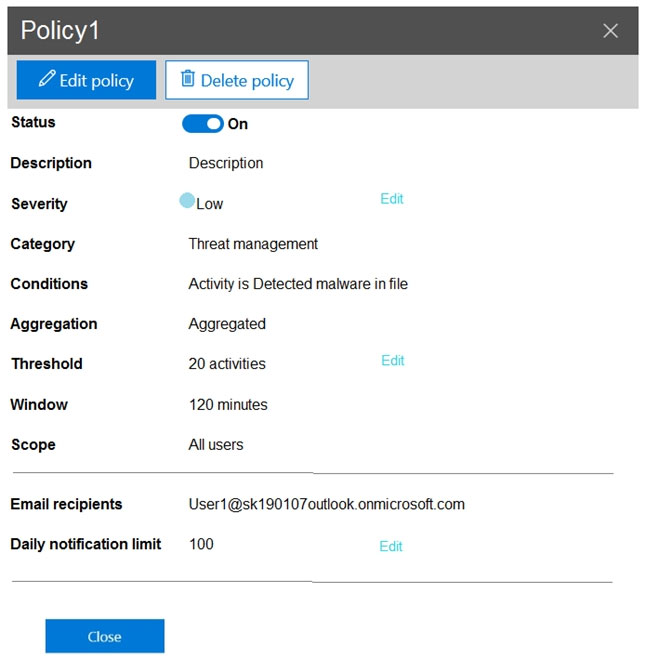Image resolution: width=646 pixels, height=659 pixels.
Task: Click the light blue Low severity dot
Action: pyautogui.click(x=187, y=200)
